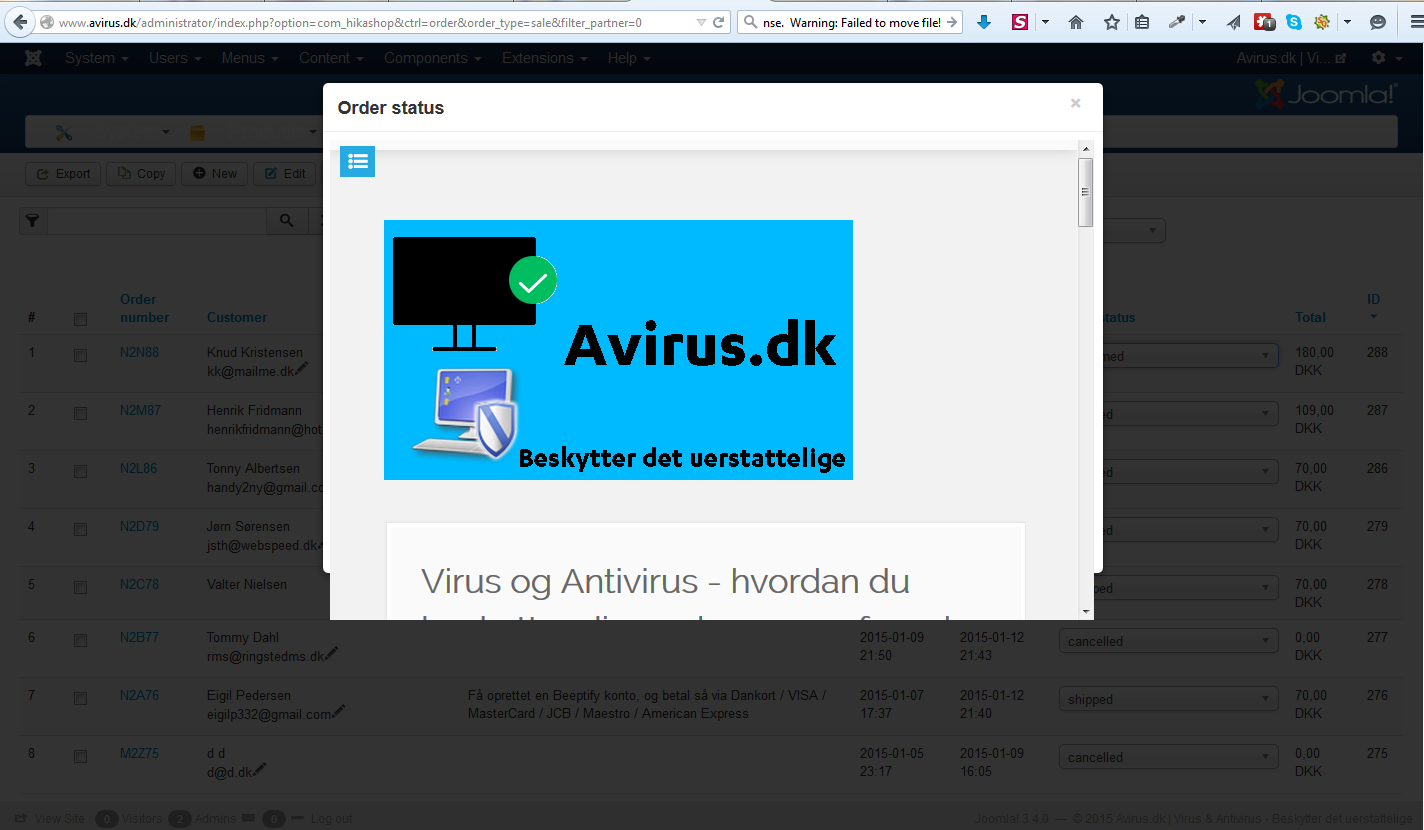This screenshot has height=830, width=1424.
Task: Click the paper plane send icon
Action: point(1235,22)
